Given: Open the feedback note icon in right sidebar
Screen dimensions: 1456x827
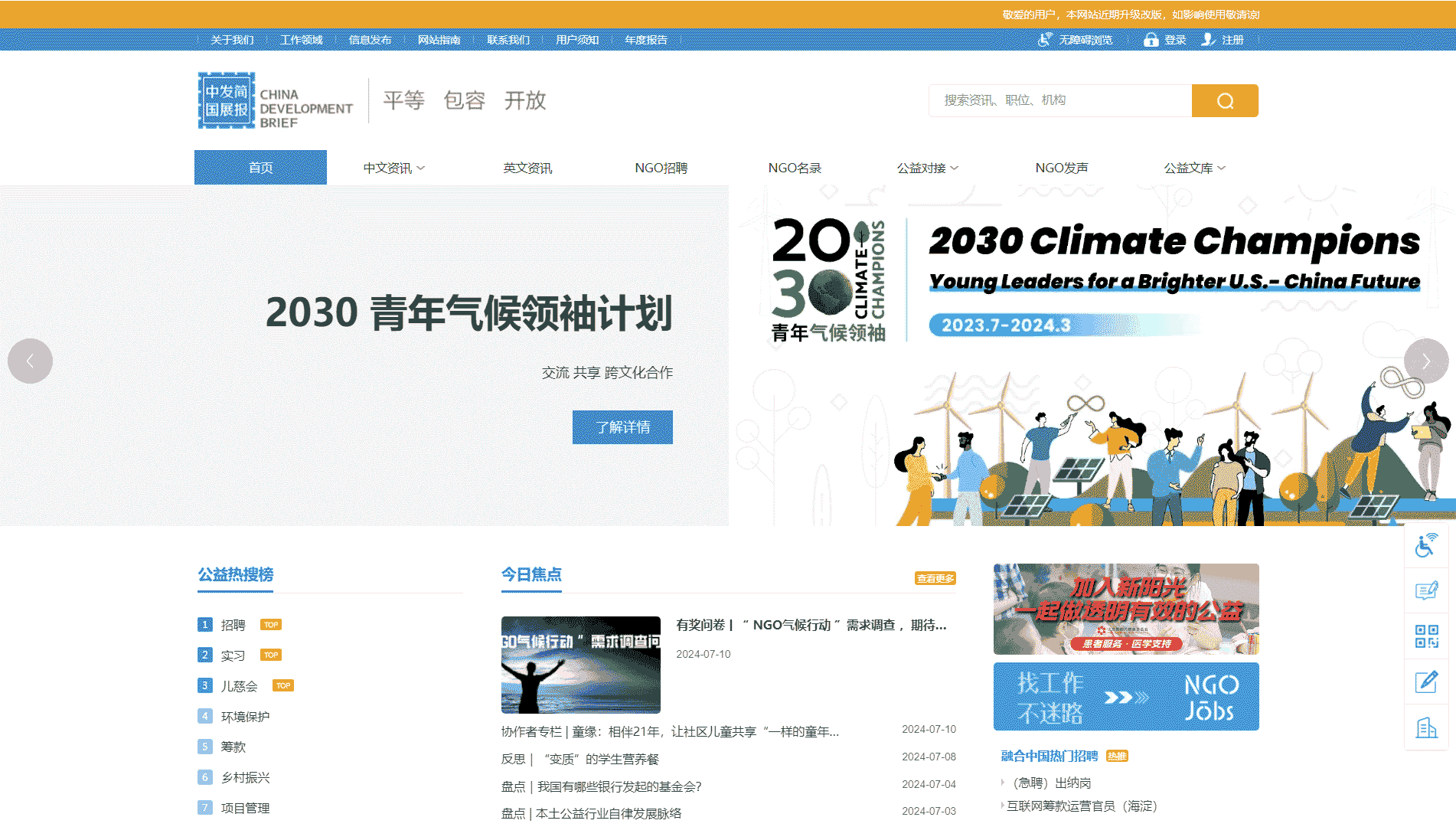Looking at the screenshot, I should click(x=1426, y=590).
